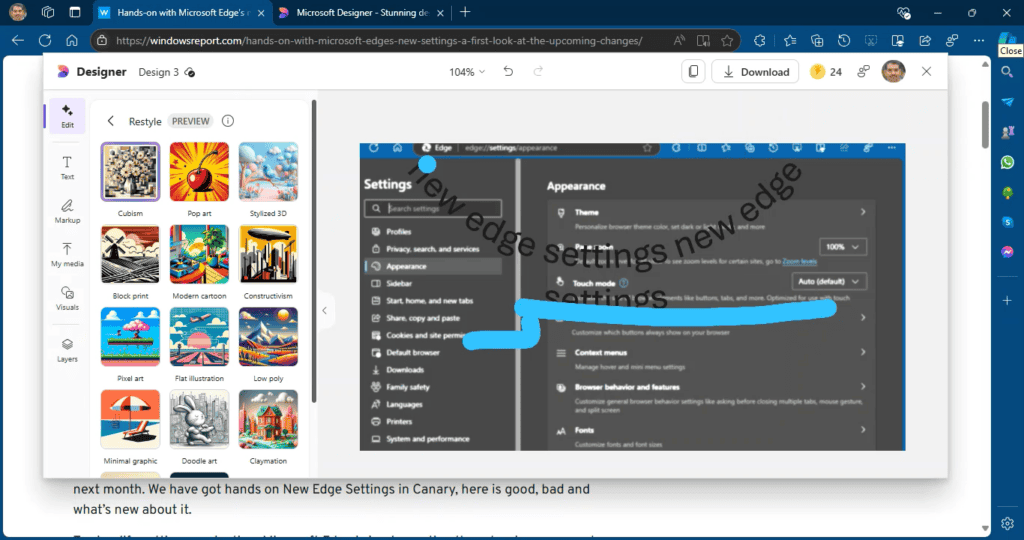Screen dimensions: 1024x540
Task: Go back in browser
Action: (18, 40)
